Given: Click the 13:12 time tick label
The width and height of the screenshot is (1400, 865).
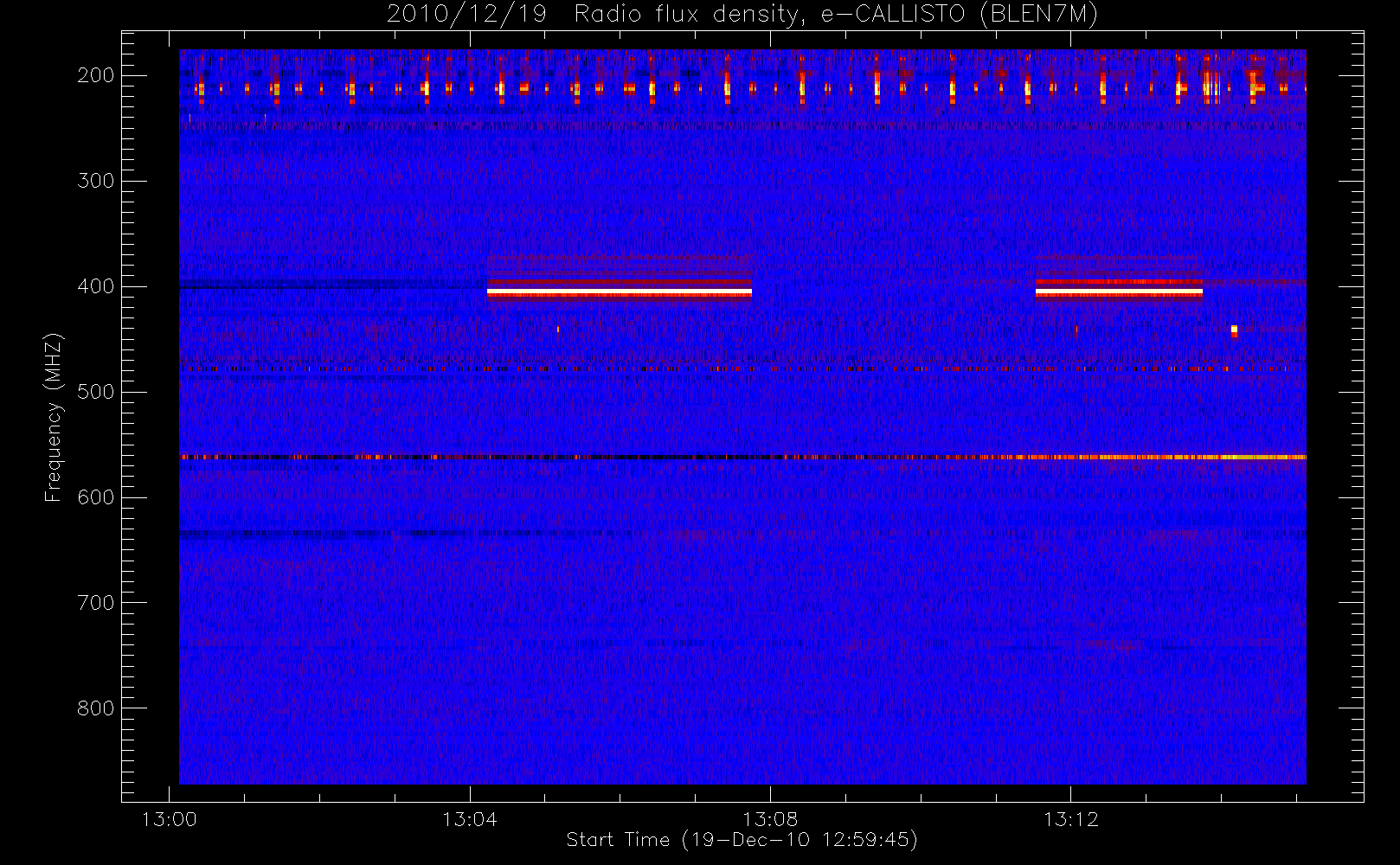Looking at the screenshot, I should coord(1070,819).
